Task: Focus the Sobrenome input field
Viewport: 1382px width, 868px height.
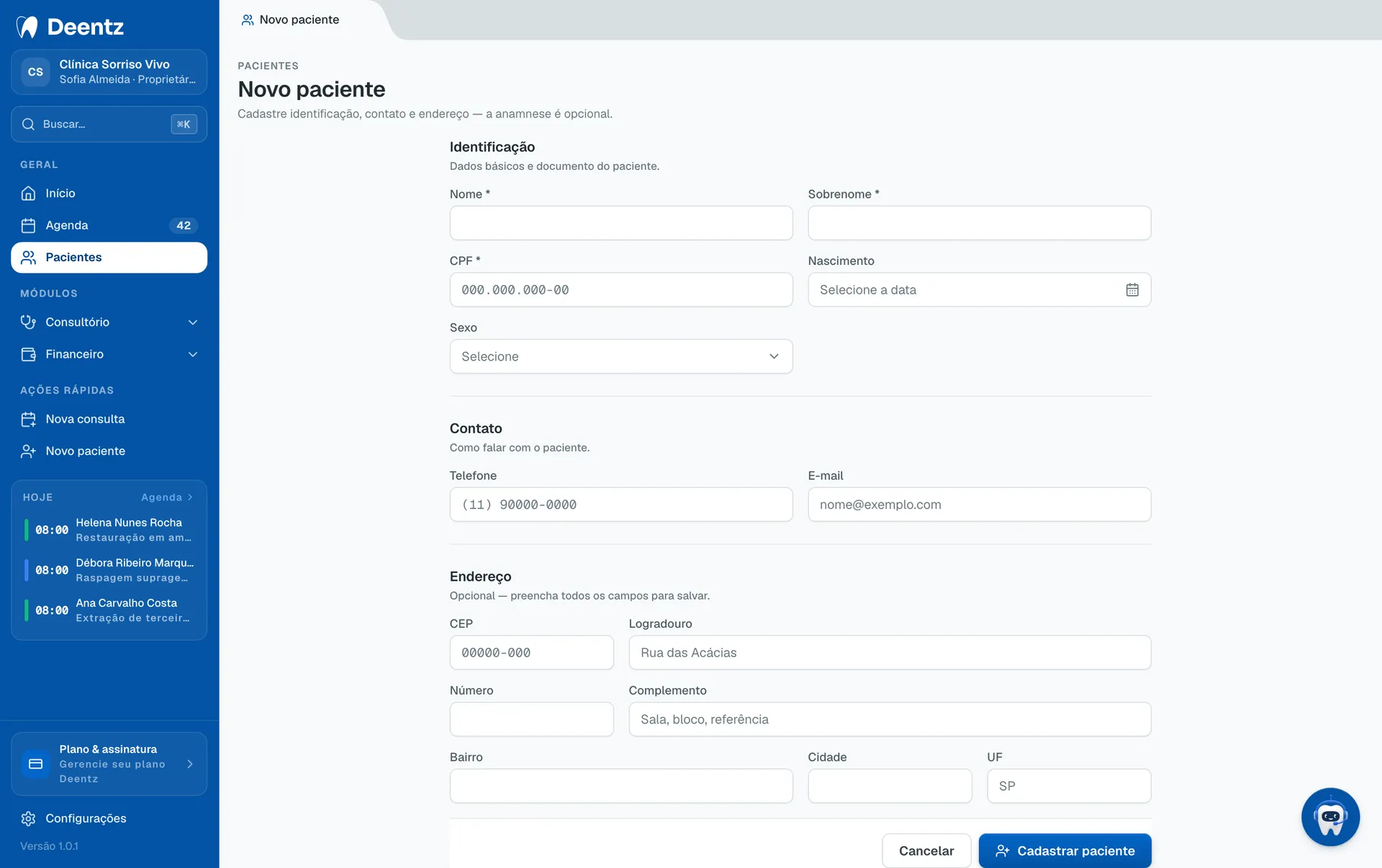Action: [x=979, y=223]
